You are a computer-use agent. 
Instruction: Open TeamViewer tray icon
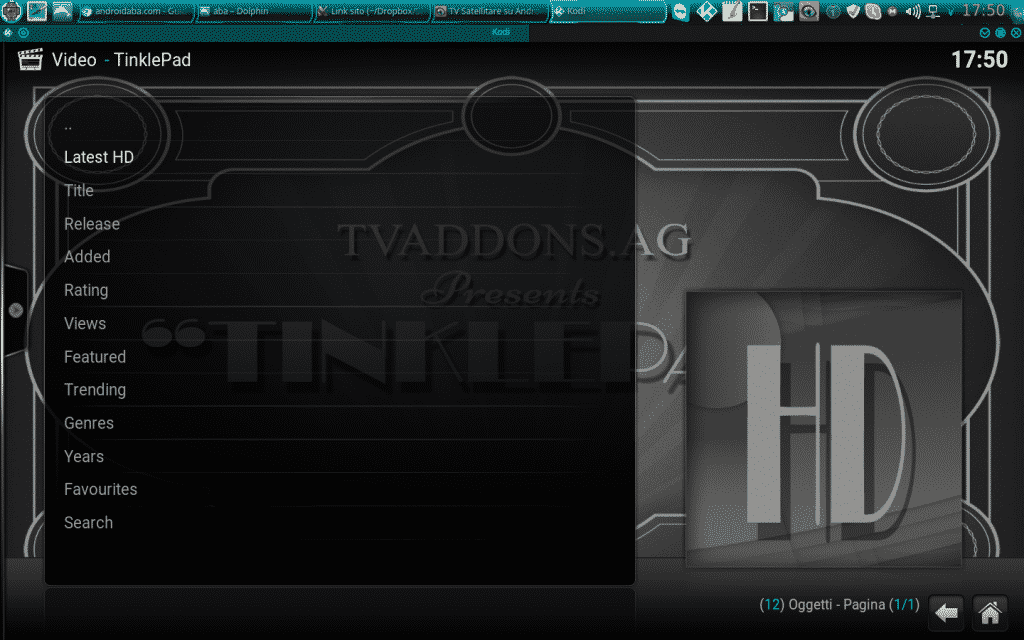pos(680,11)
